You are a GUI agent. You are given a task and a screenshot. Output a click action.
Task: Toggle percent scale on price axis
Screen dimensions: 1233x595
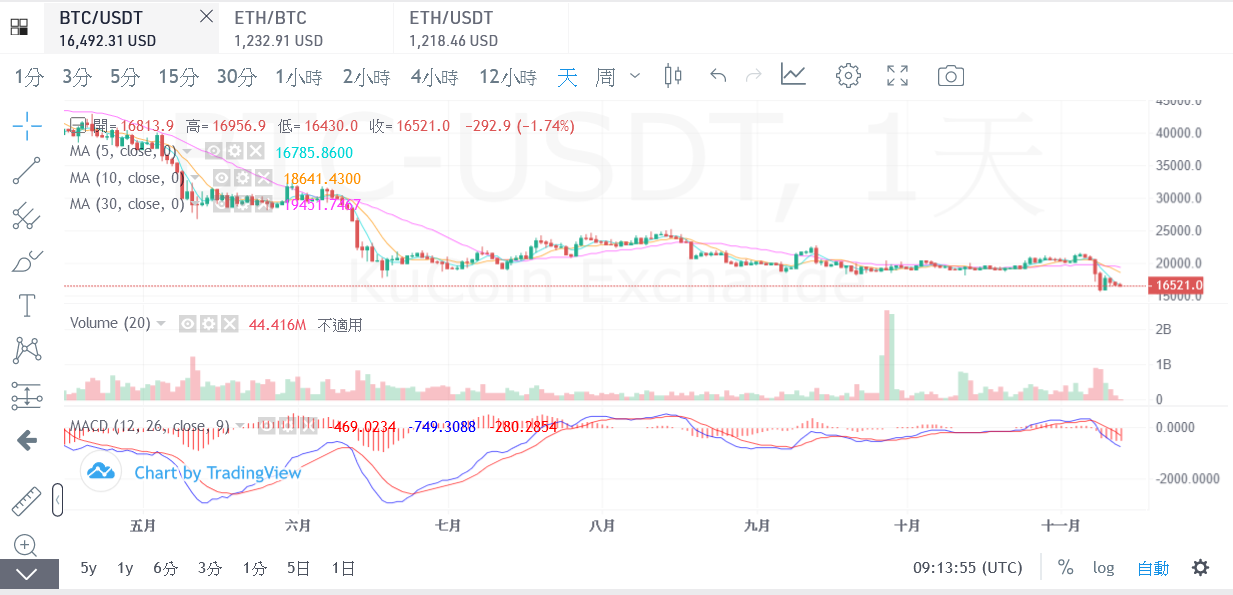pyautogui.click(x=1065, y=568)
